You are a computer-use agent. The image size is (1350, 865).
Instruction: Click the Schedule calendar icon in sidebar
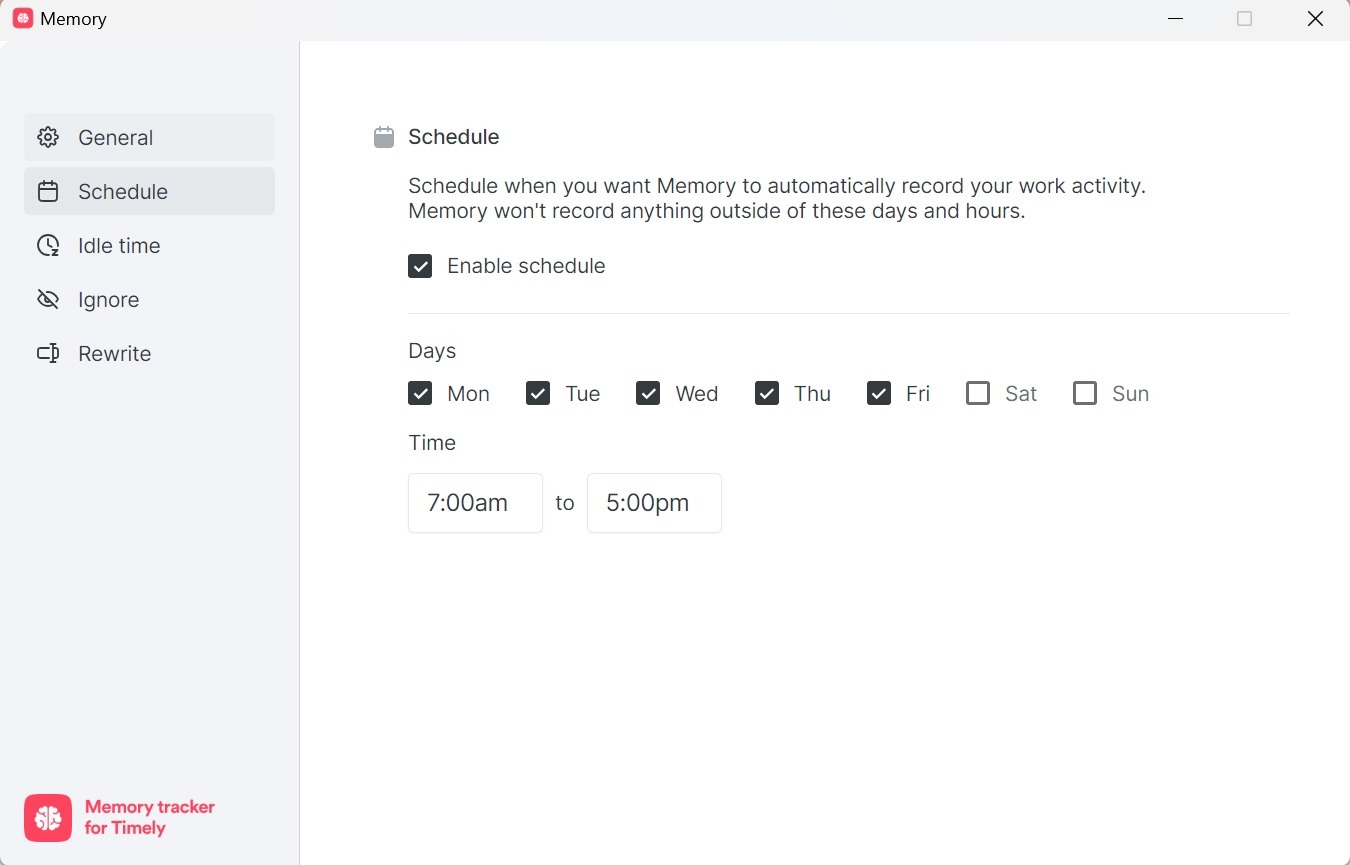(x=47, y=191)
